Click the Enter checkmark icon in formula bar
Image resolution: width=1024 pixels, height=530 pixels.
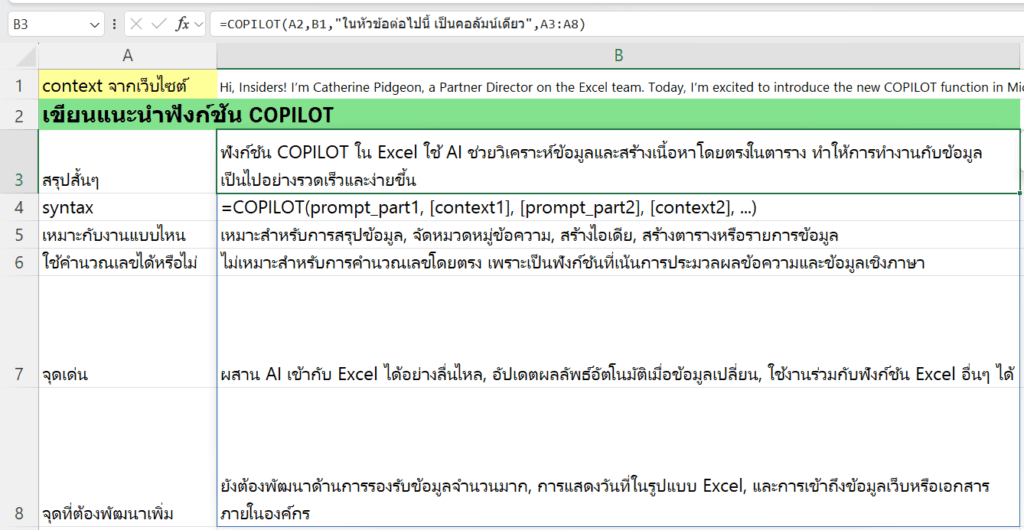tap(159, 23)
